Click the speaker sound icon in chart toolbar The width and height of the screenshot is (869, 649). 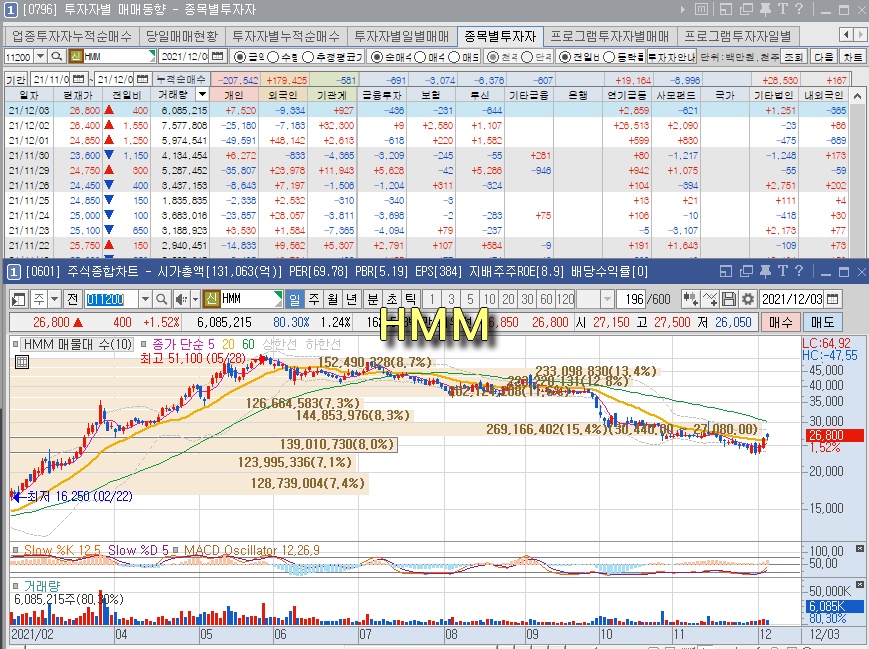point(181,300)
